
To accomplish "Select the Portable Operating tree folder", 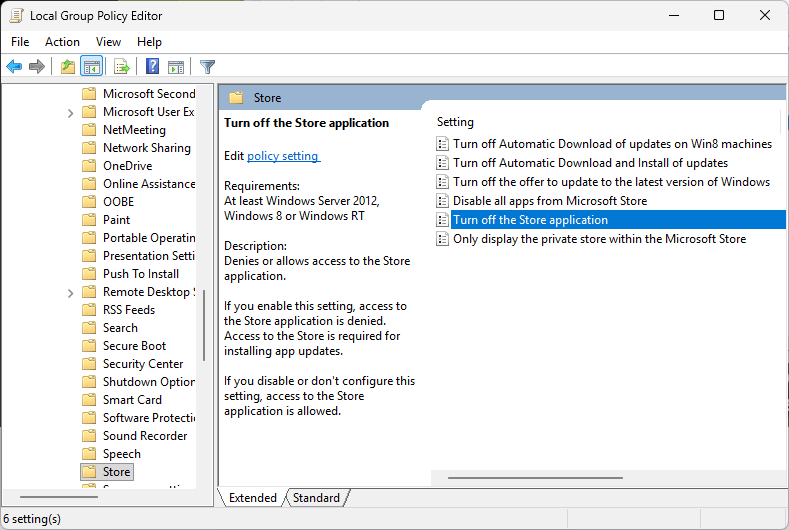I will click(x=149, y=238).
